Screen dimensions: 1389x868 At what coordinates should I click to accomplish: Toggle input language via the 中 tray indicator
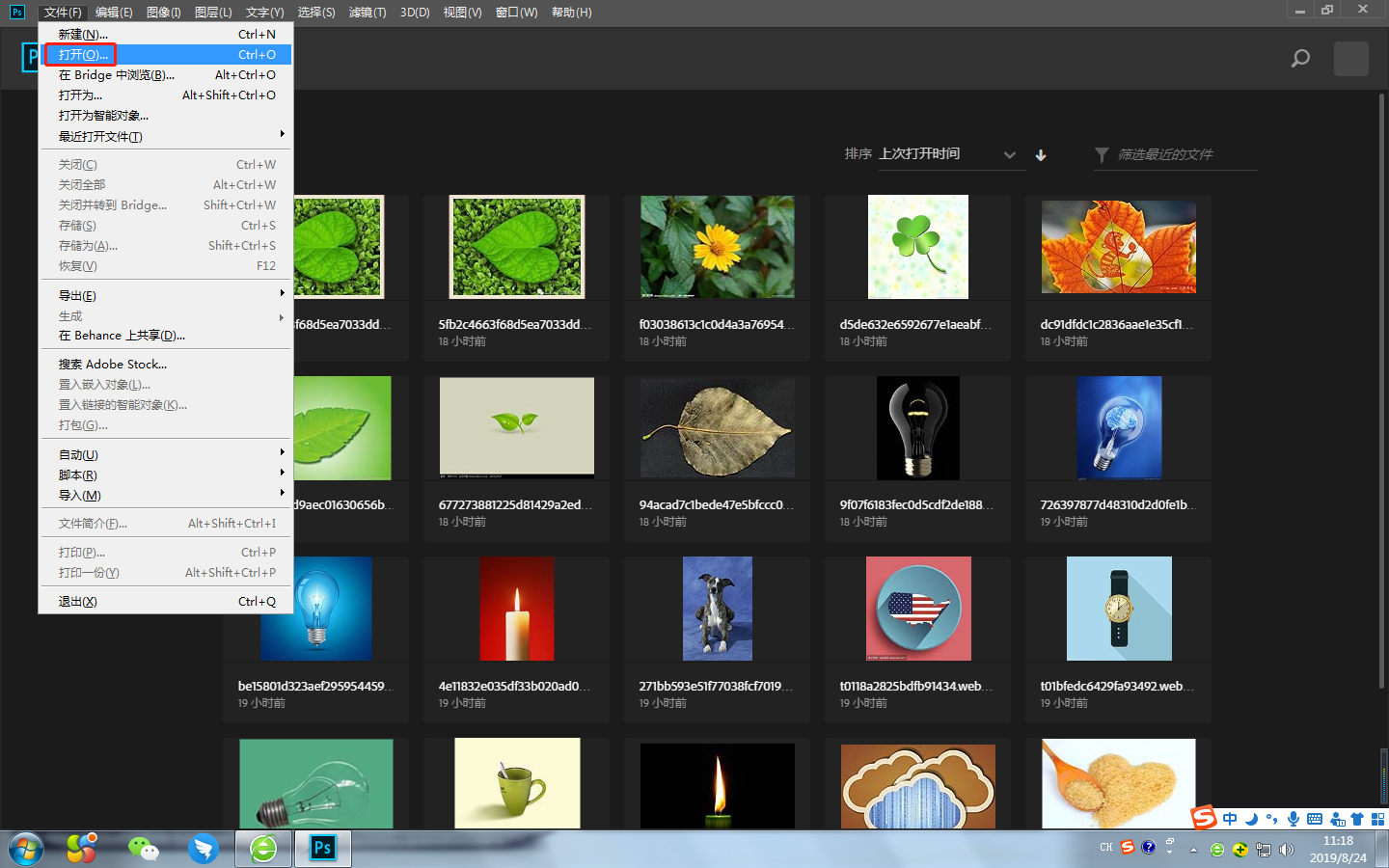coord(1231,819)
